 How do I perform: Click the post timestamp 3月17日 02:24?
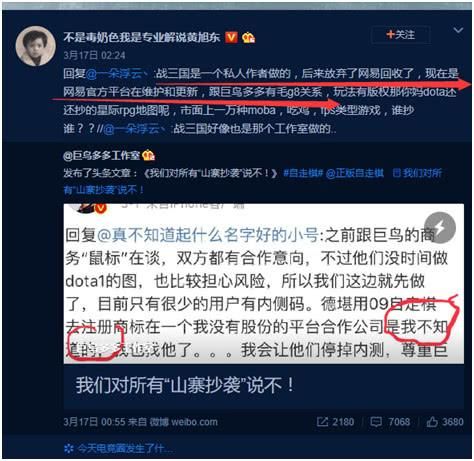point(94,55)
